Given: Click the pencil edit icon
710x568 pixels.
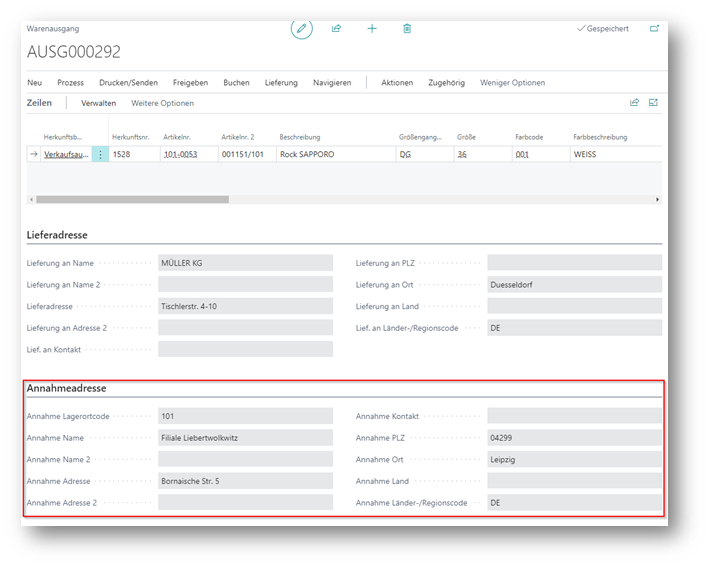Looking at the screenshot, I should [302, 28].
